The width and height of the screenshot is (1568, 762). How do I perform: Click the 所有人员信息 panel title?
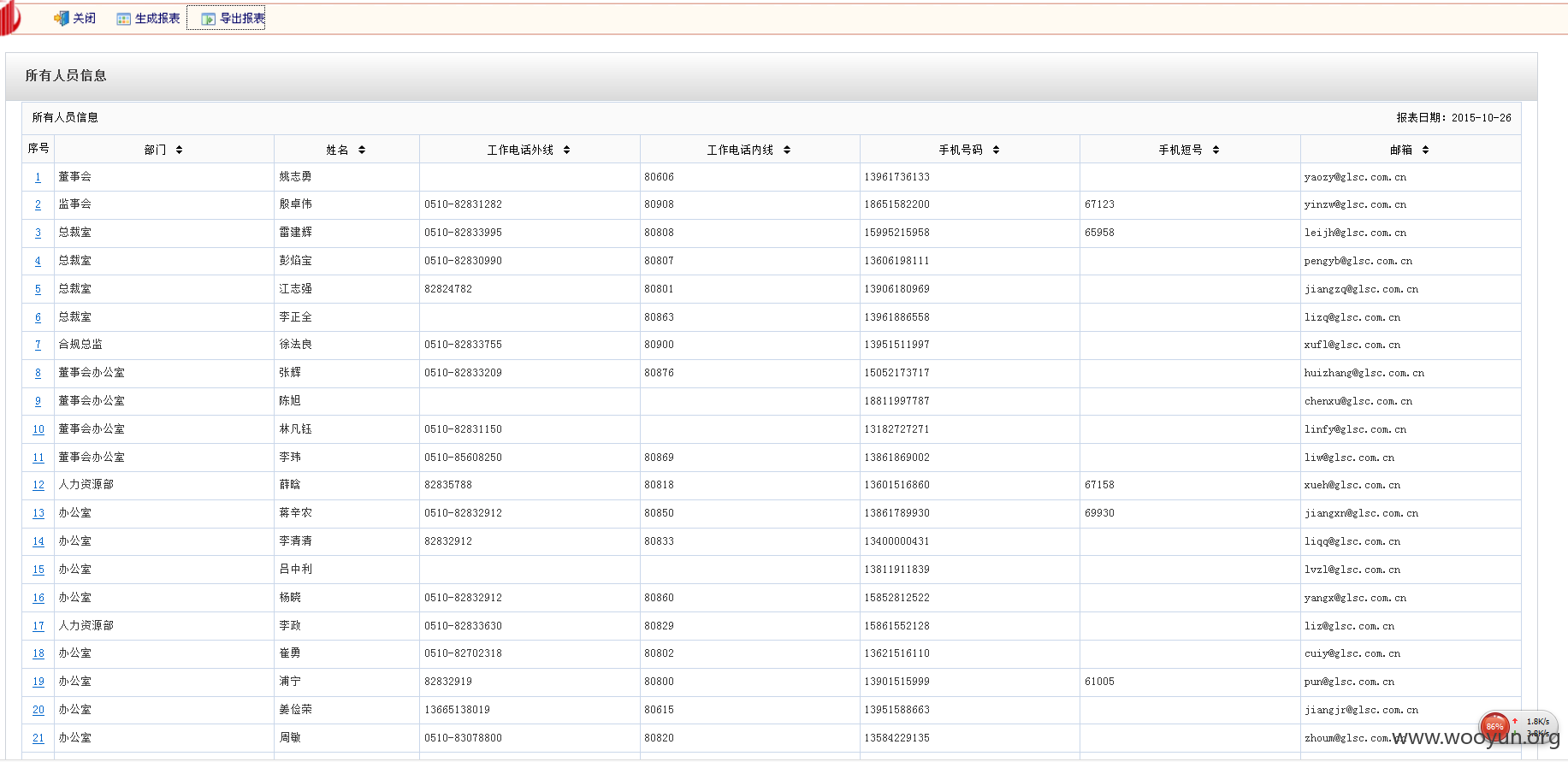pos(66,75)
